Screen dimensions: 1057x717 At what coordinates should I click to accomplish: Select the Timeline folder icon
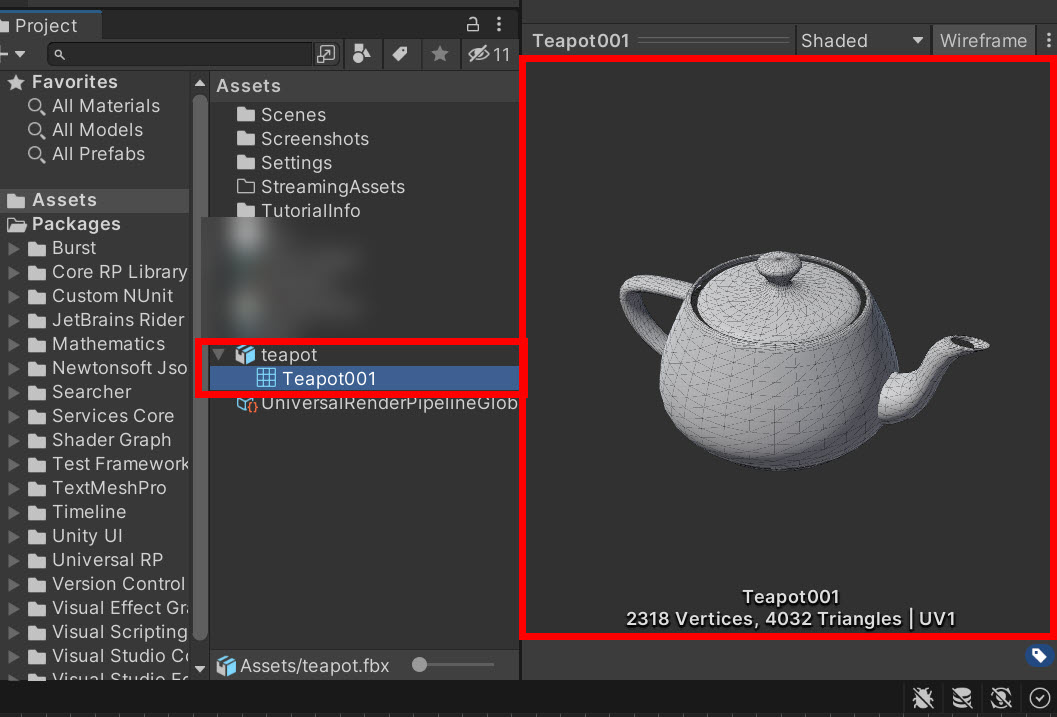click(37, 513)
